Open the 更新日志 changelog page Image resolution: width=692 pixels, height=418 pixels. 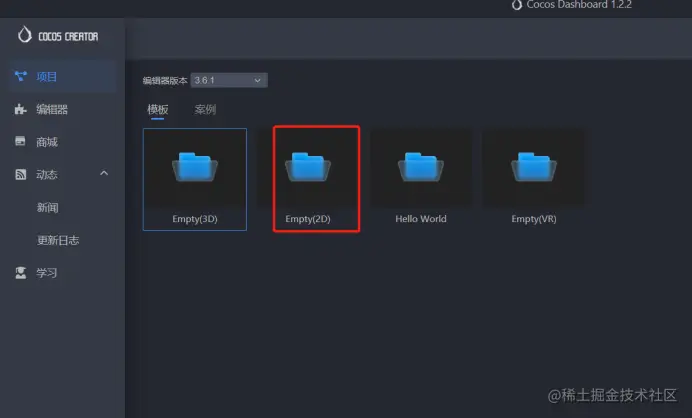(58, 240)
